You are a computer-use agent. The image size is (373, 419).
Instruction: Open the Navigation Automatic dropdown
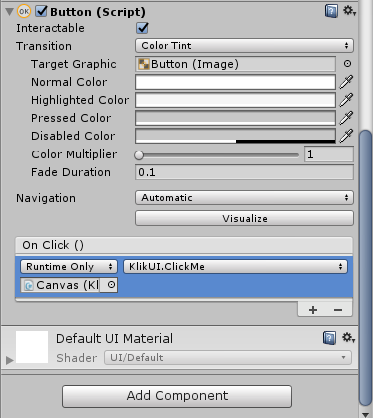coord(244,198)
